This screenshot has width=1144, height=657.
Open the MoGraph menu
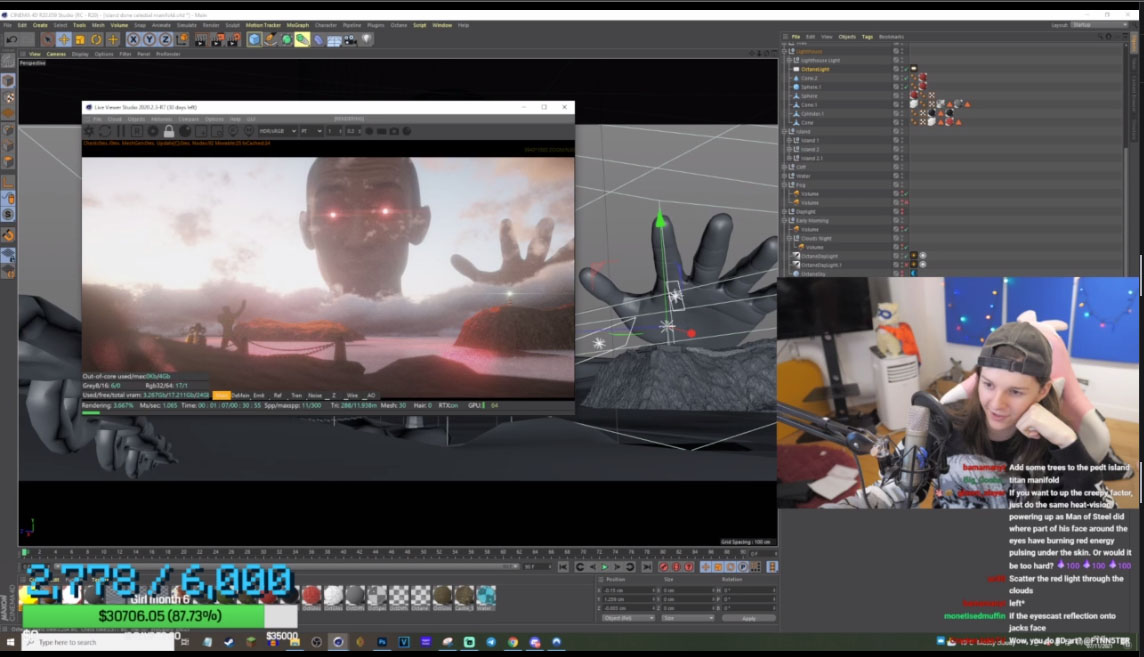pos(298,25)
